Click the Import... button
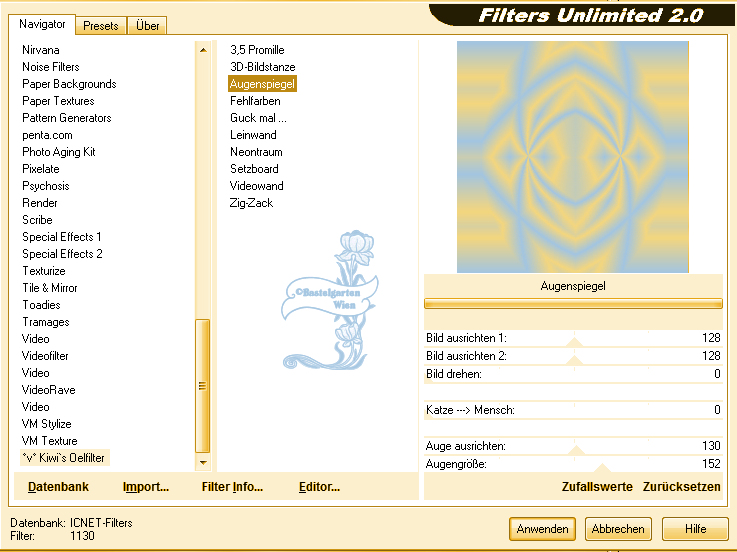Viewport: 737px width, 552px height. pos(146,487)
